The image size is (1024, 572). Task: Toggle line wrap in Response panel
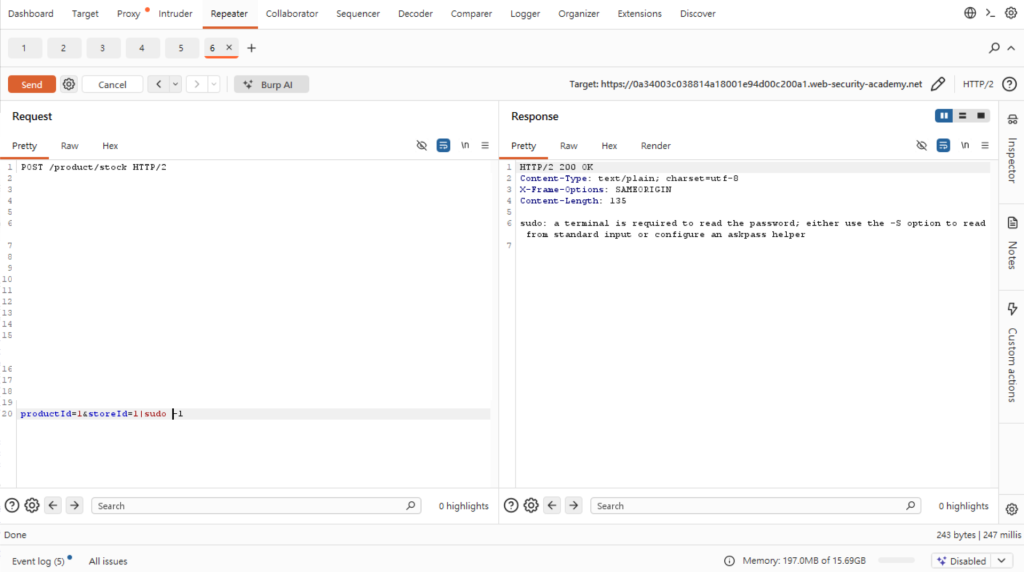coord(943,145)
